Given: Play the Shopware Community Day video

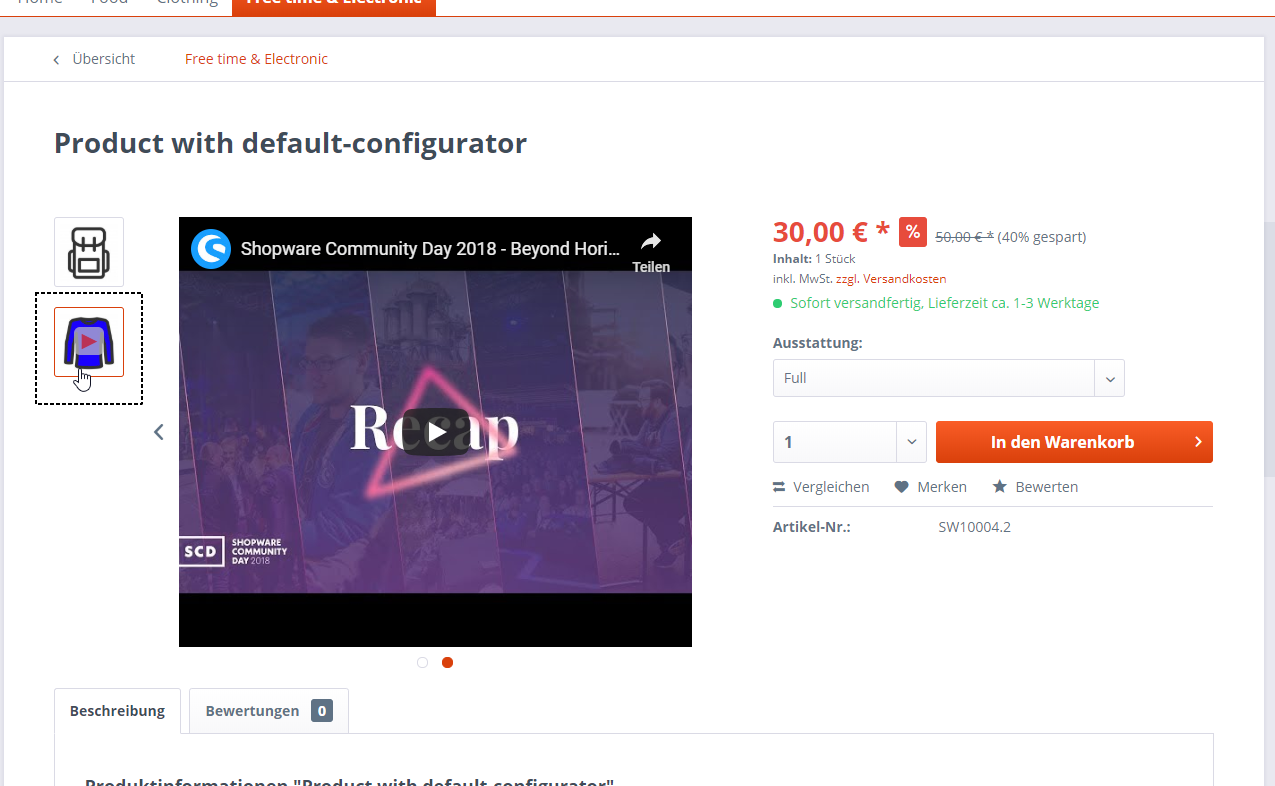Looking at the screenshot, I should tap(435, 432).
